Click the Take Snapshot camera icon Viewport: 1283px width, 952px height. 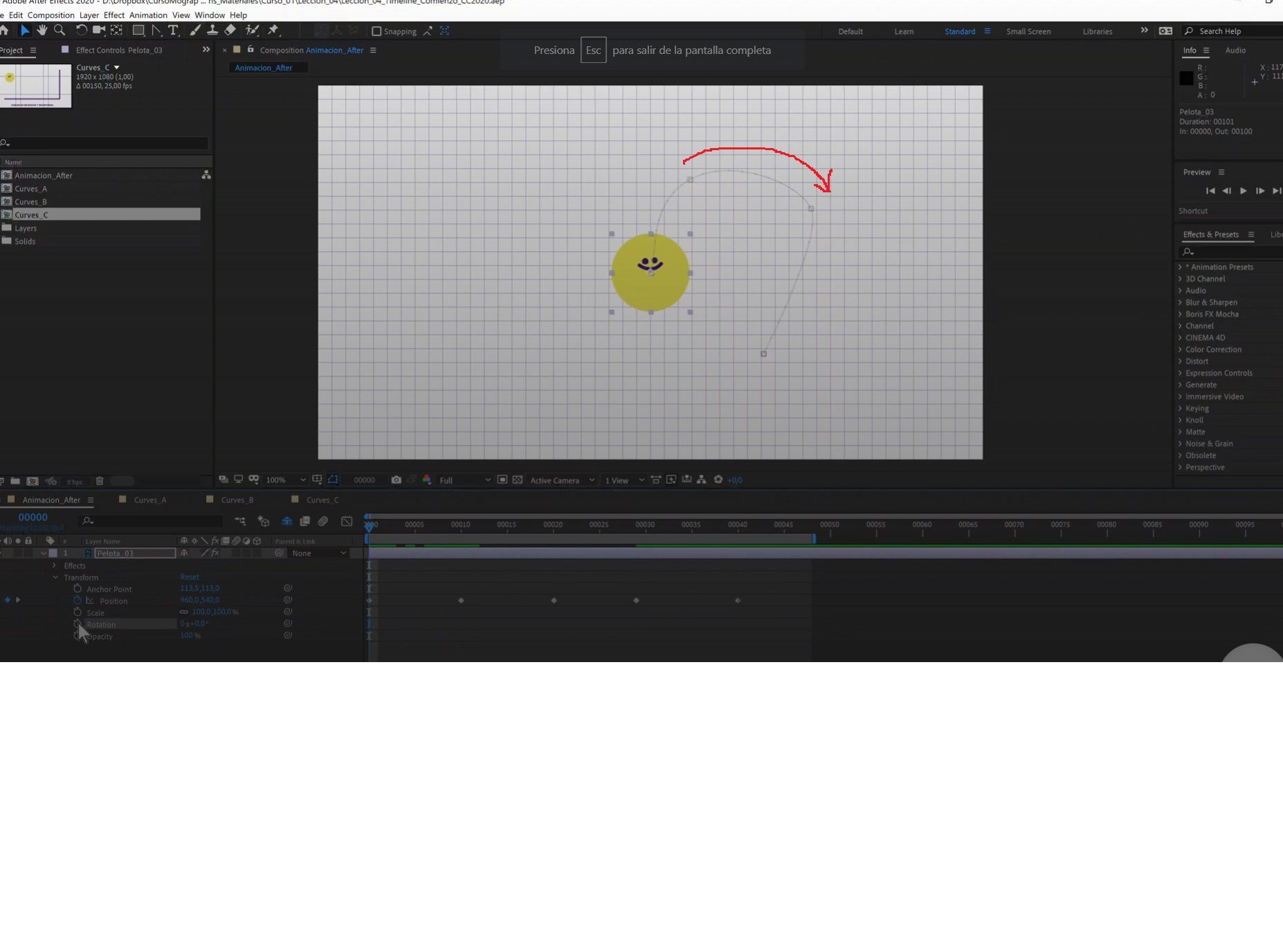point(396,479)
